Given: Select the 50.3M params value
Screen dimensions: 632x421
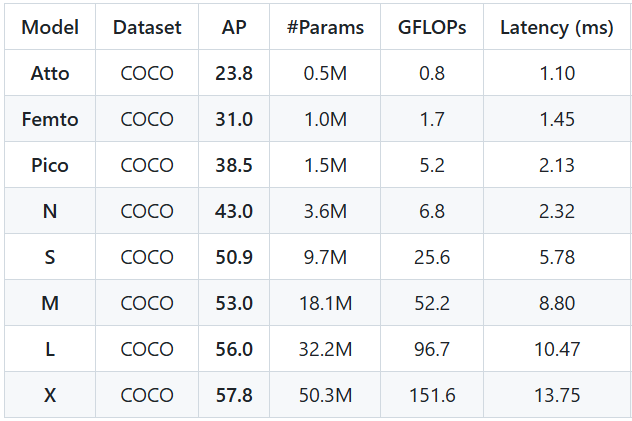Looking at the screenshot, I should pyautogui.click(x=325, y=395).
